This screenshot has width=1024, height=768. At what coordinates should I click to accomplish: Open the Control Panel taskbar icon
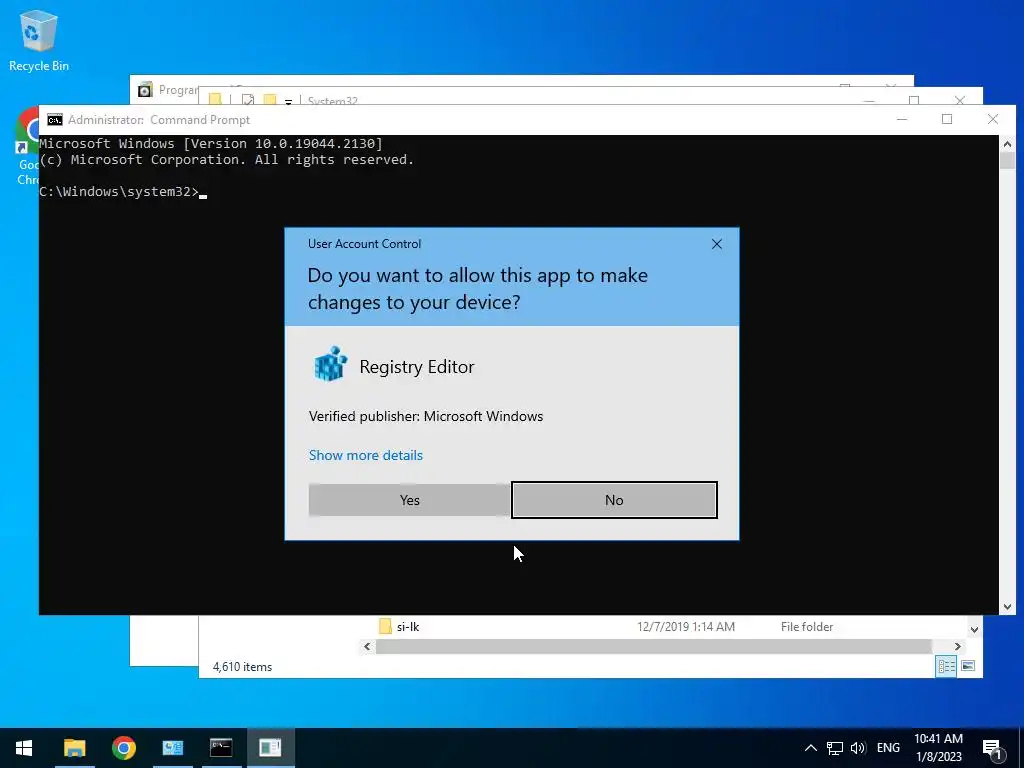tap(172, 748)
